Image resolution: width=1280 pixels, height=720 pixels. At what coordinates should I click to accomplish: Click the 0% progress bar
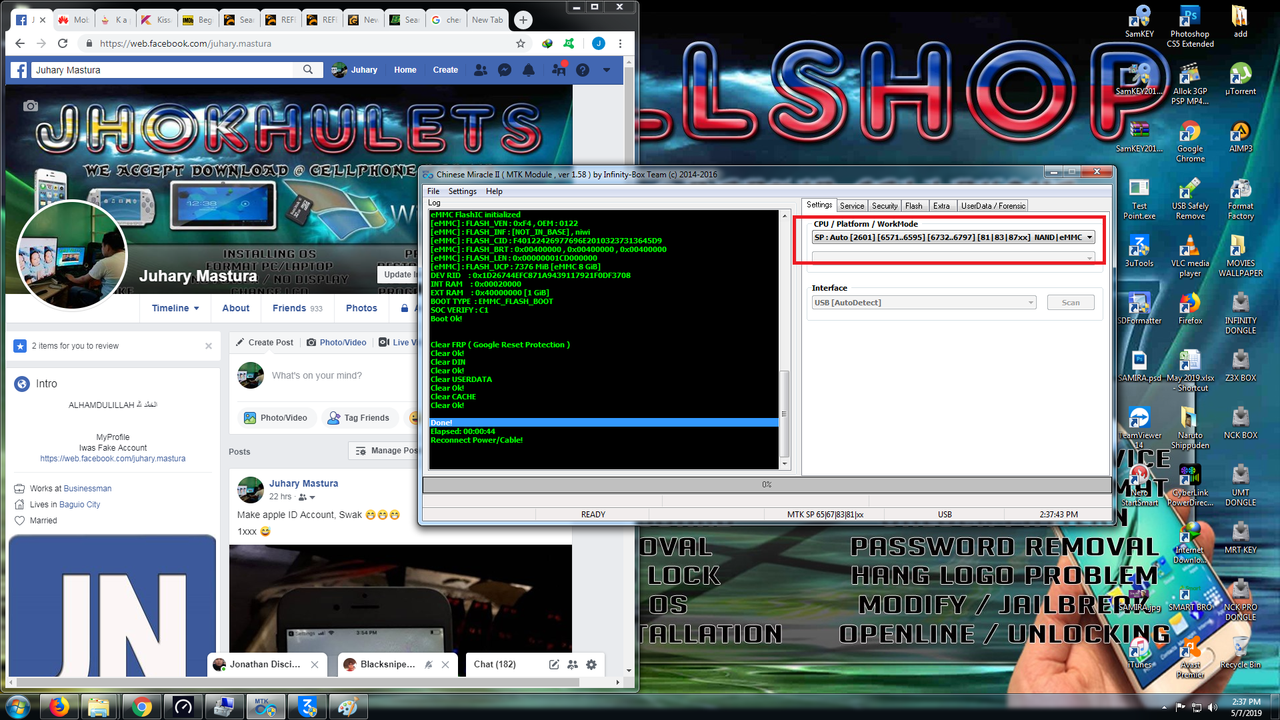coord(767,484)
